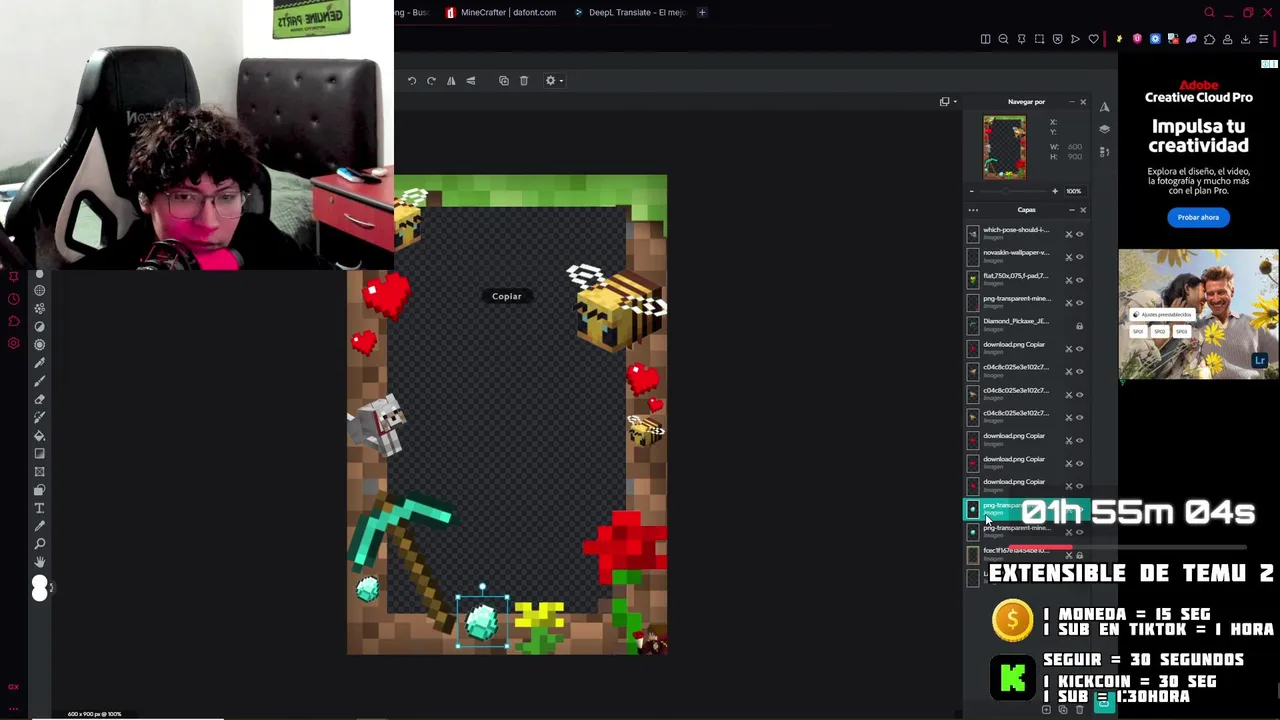Remove the novaskin-wallpaper layer with its X
1280x720 pixels.
coord(1068,257)
